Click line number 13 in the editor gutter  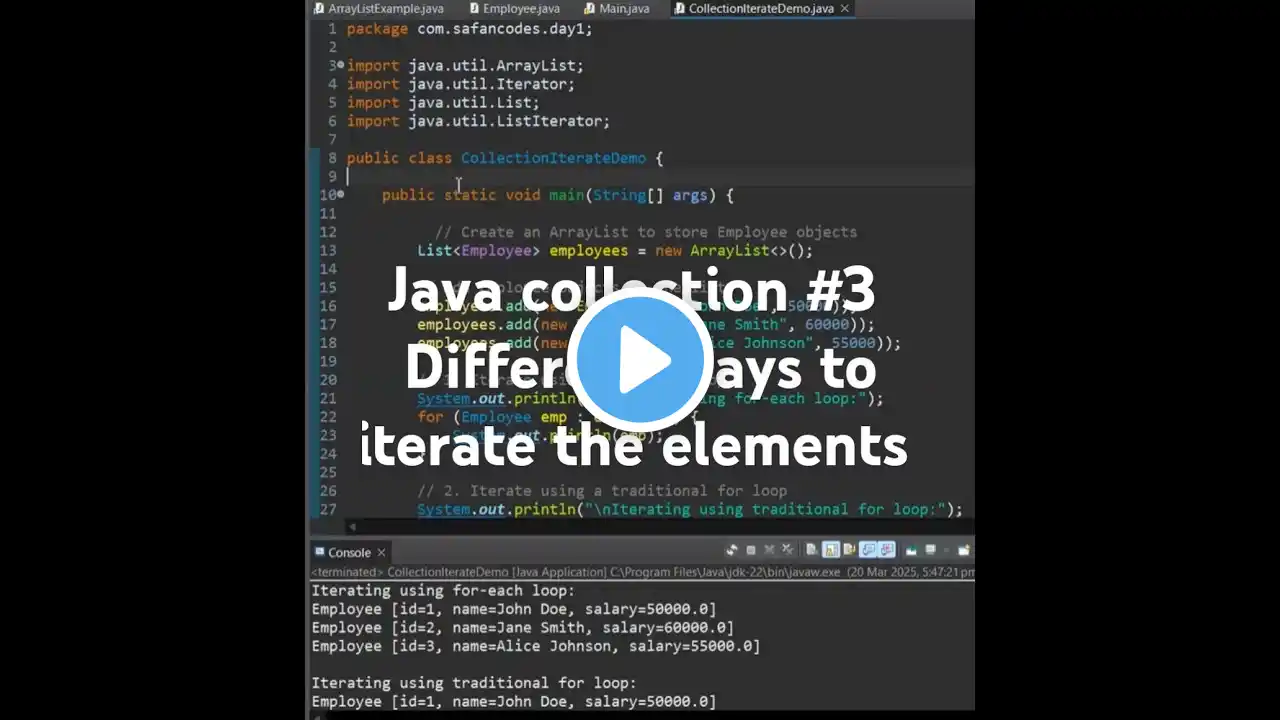pyautogui.click(x=328, y=251)
